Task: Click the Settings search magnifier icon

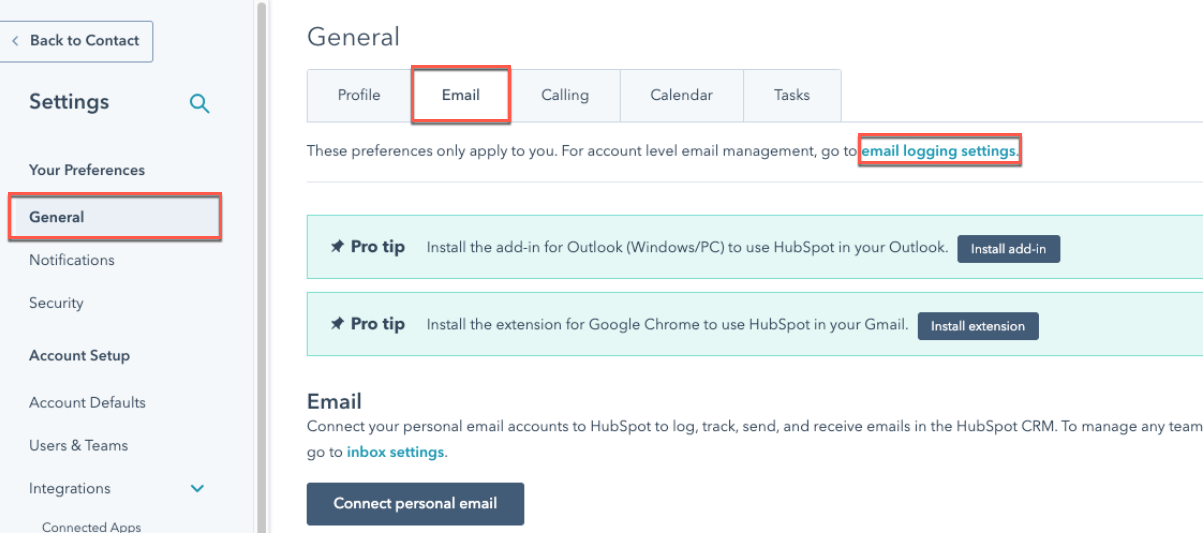Action: [199, 103]
